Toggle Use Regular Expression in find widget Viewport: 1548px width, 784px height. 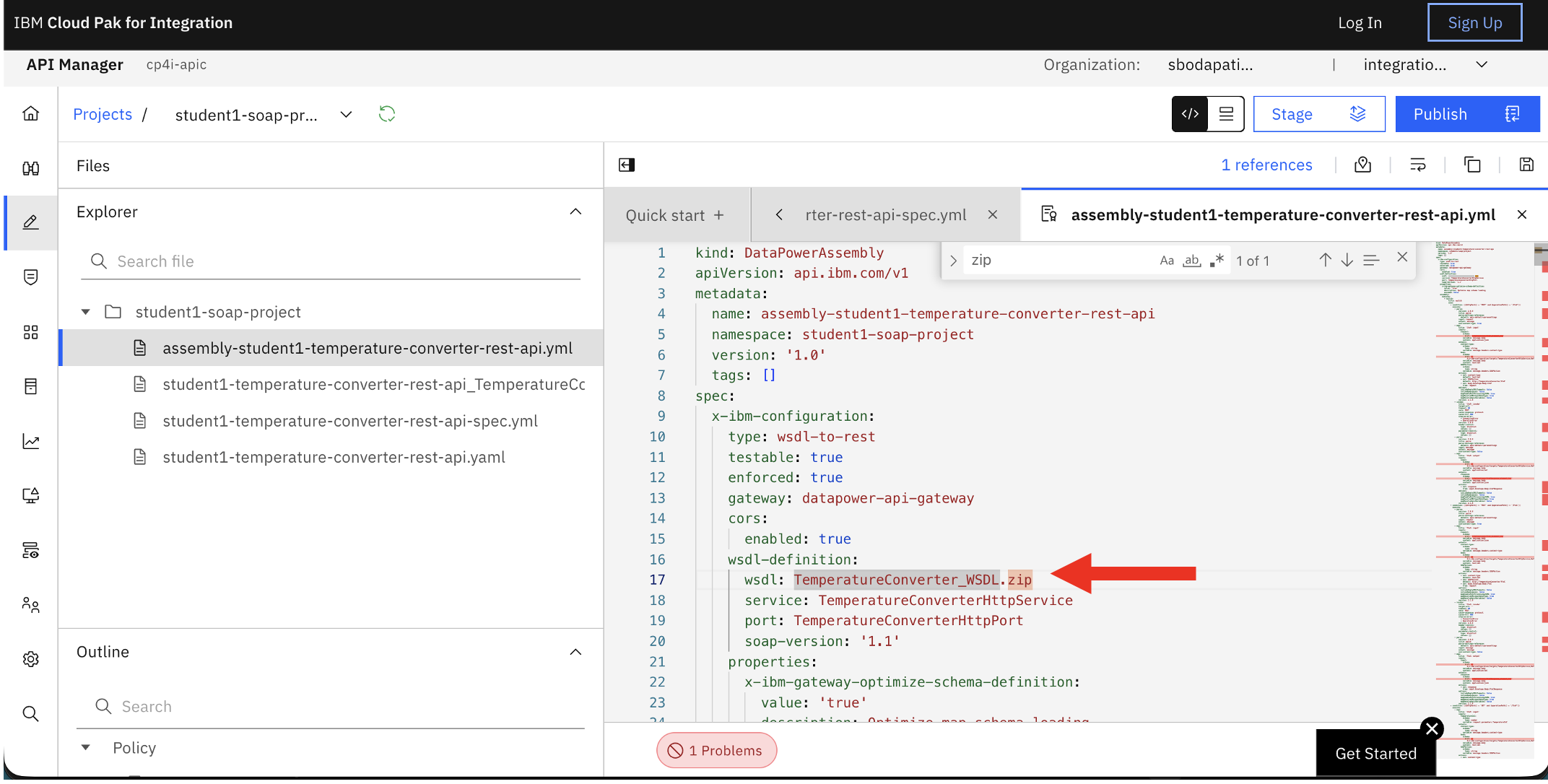1217,261
